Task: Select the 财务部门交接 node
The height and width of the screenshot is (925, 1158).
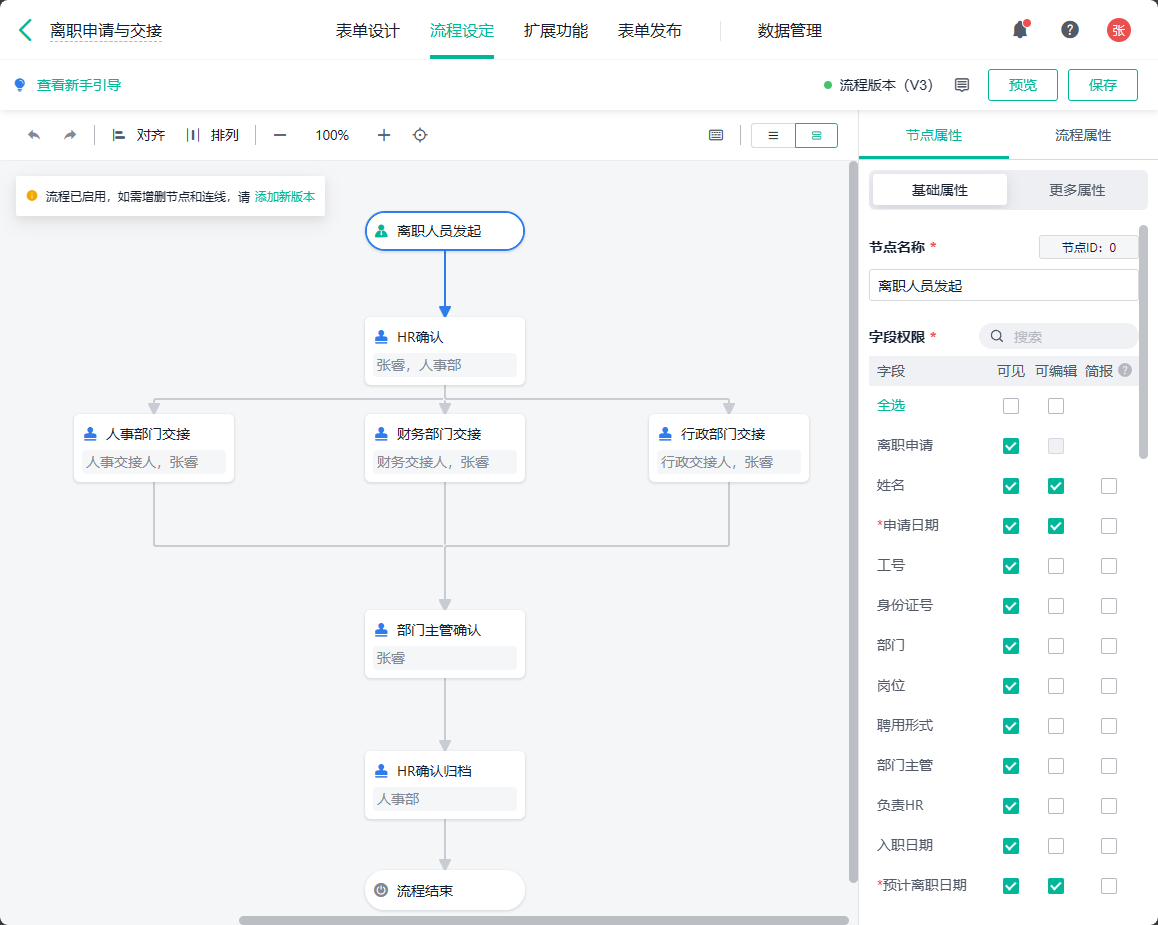Action: click(x=445, y=448)
